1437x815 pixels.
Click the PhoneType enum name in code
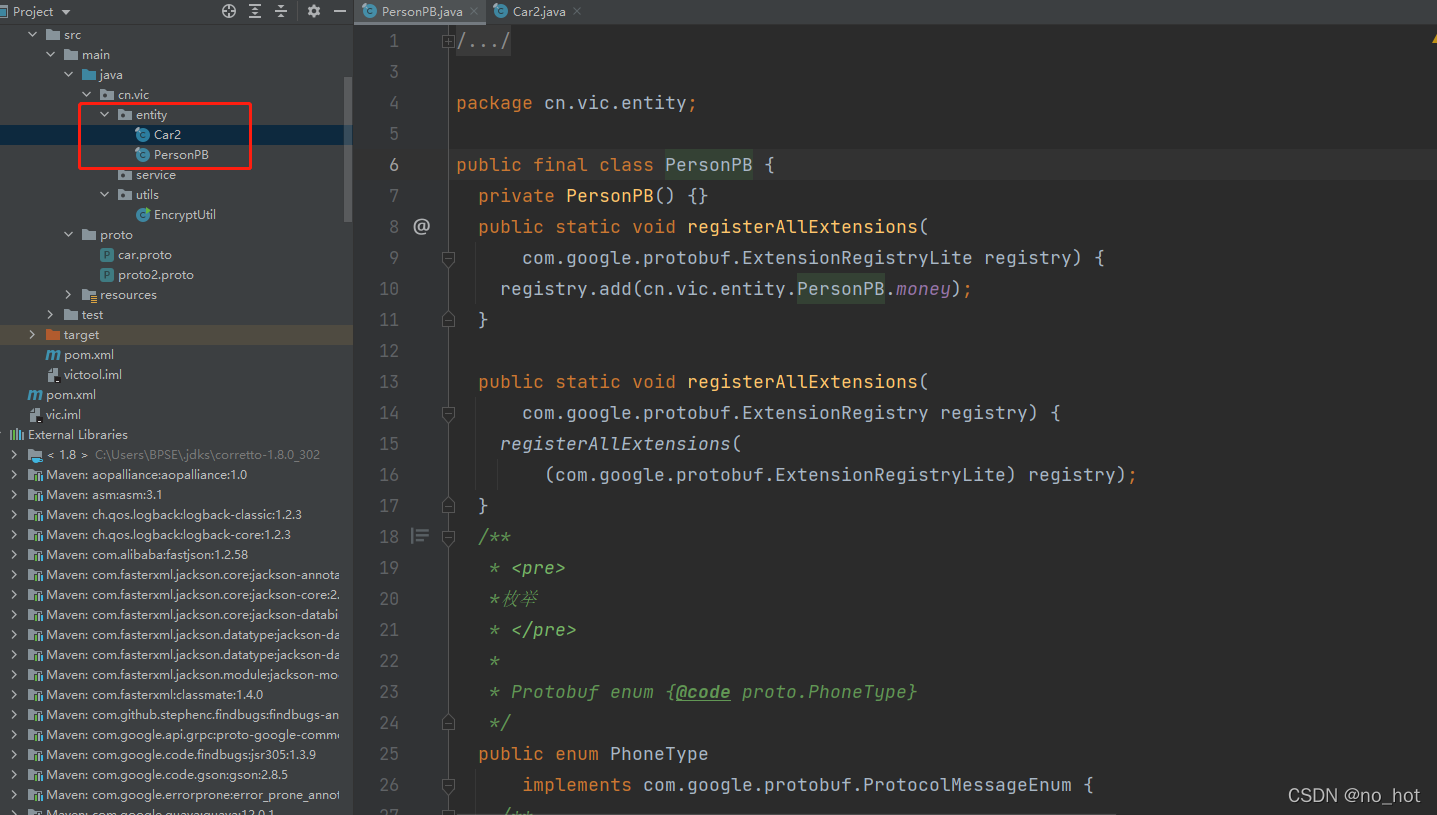pyautogui.click(x=659, y=754)
